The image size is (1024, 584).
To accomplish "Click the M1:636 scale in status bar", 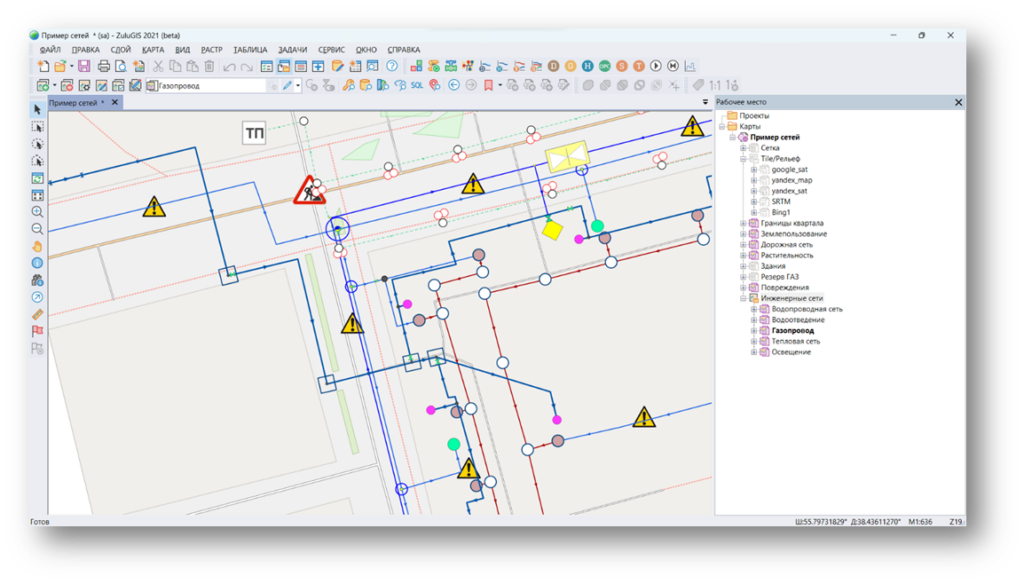I will 921,522.
